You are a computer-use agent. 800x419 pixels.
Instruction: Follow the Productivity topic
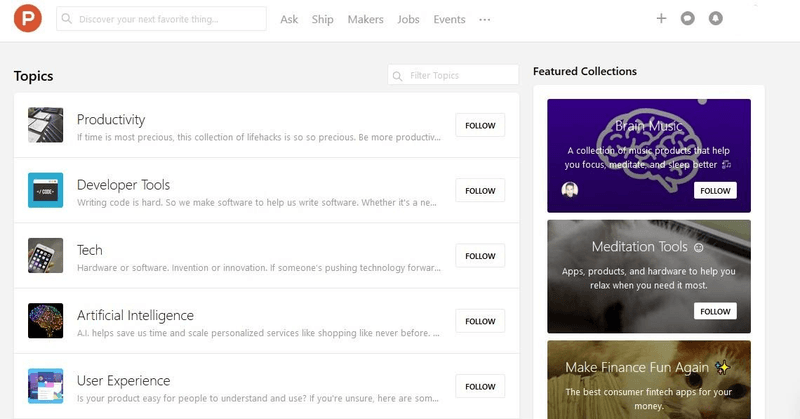[x=480, y=125]
